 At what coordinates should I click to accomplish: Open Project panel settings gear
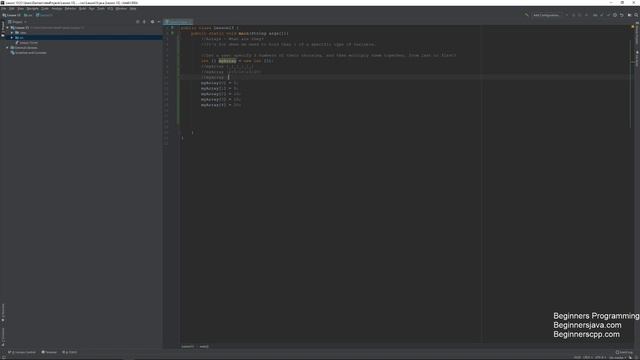(152, 22)
